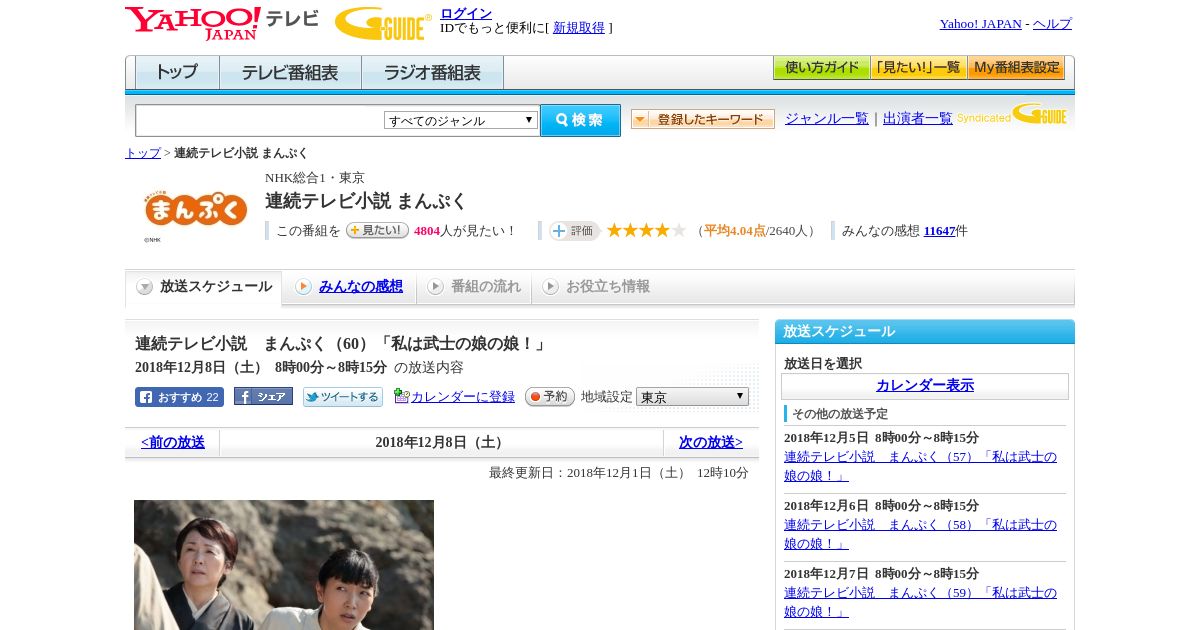
Task: Go to 次の放送> next broadcast
Action: [x=711, y=442]
